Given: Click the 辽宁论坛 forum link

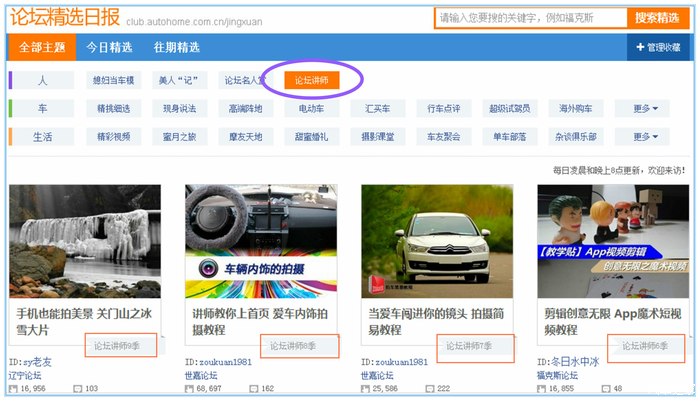Looking at the screenshot, I should click(x=29, y=375).
